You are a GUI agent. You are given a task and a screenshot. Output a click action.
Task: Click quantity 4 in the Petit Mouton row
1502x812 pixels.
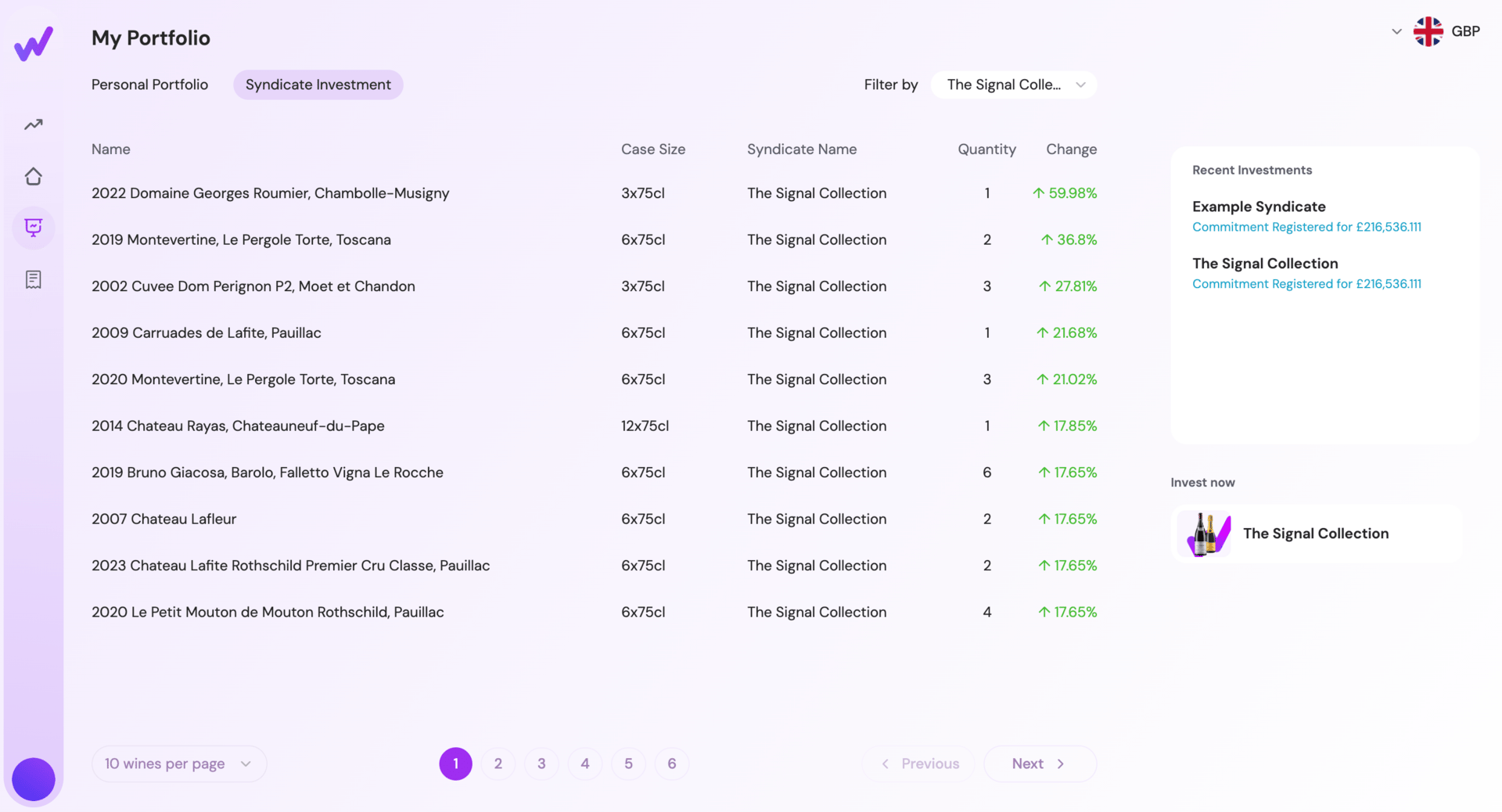point(987,612)
